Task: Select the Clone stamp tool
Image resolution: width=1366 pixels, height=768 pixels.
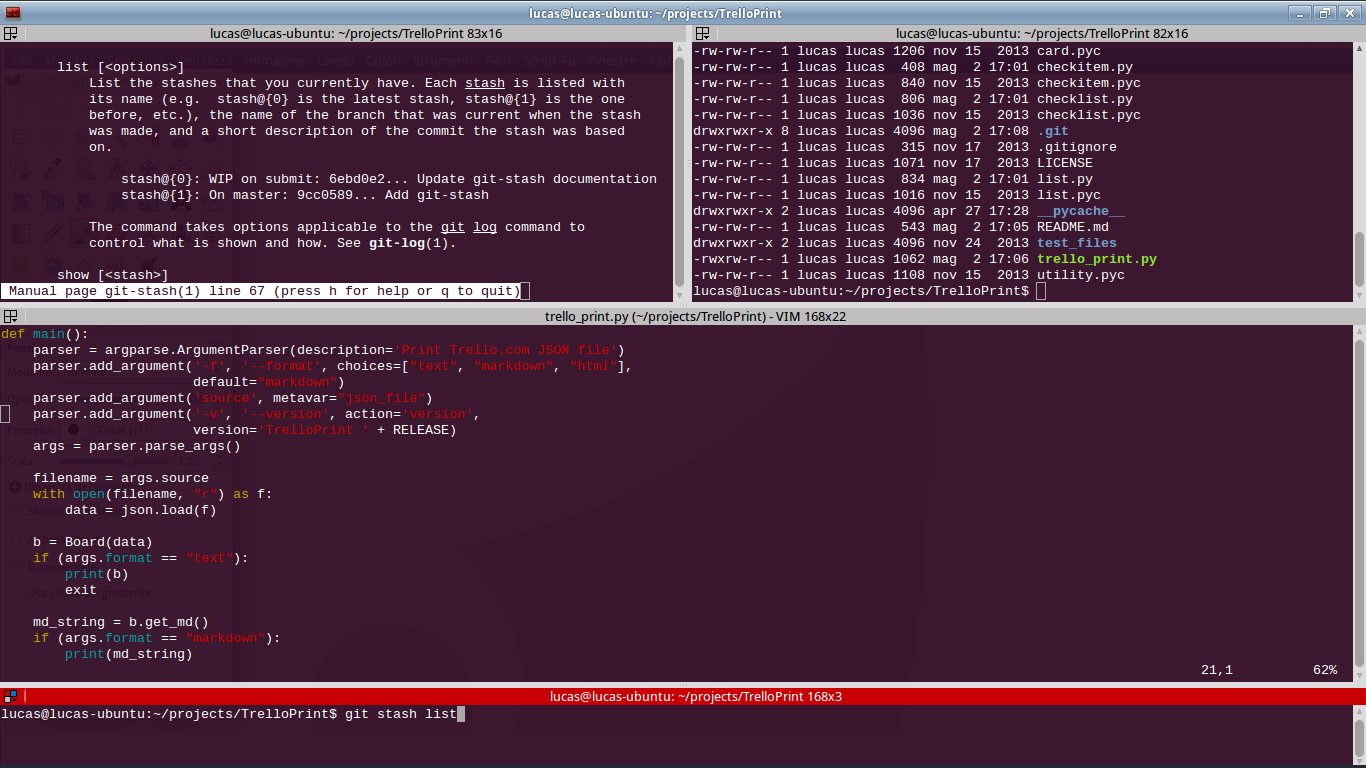Action: (51, 264)
